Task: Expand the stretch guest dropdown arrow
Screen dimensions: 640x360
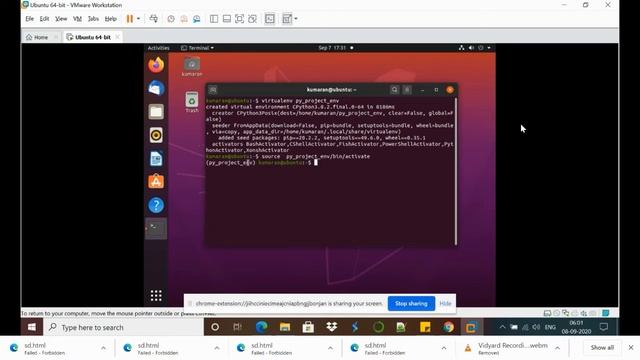Action: pos(296,19)
